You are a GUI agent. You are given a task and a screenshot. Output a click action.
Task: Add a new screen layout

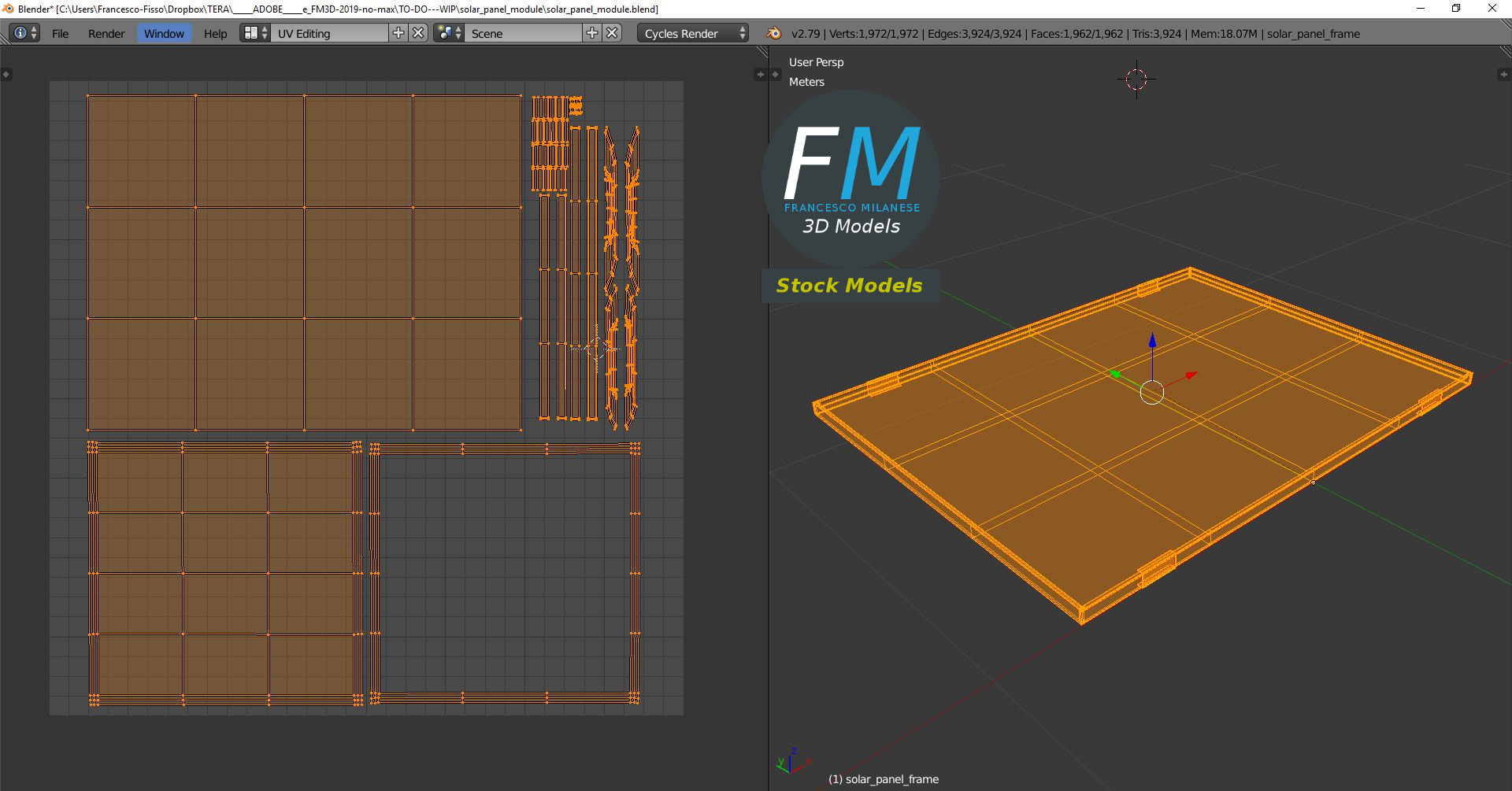tap(398, 33)
